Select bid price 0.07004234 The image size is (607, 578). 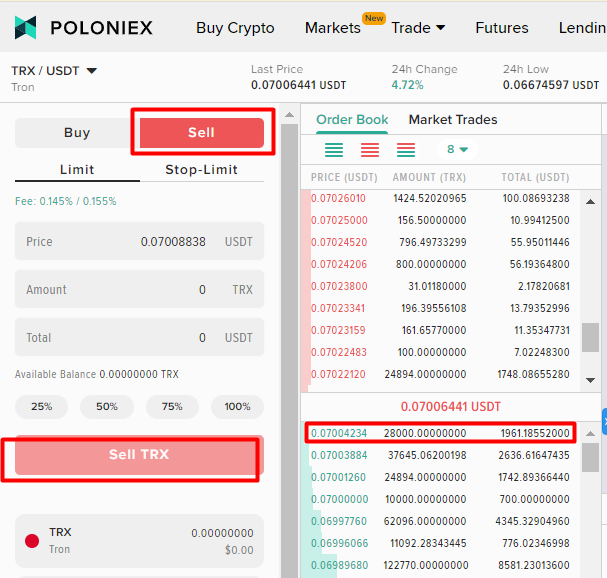click(x=339, y=433)
